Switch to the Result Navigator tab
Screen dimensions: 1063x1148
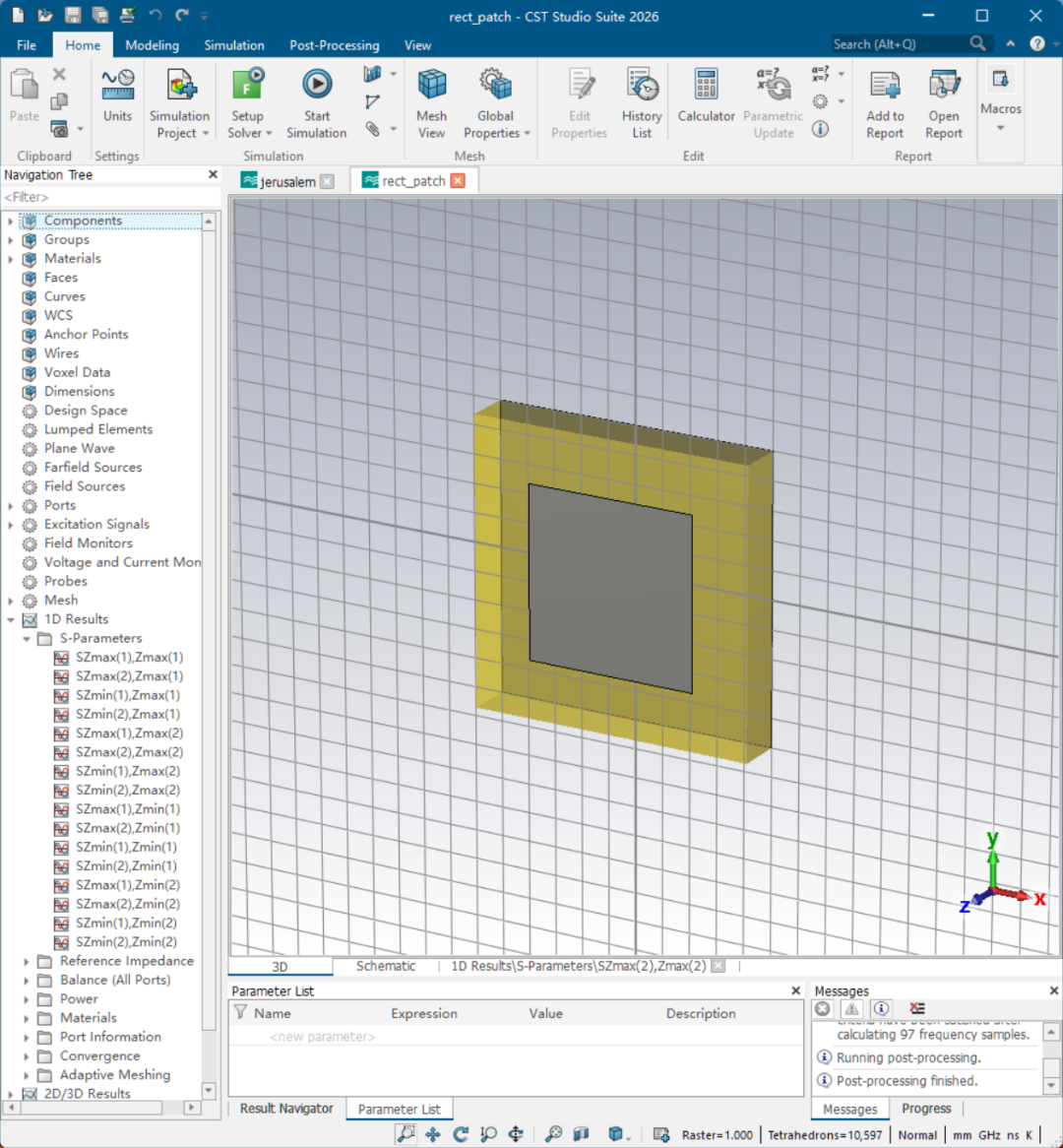pos(286,1109)
